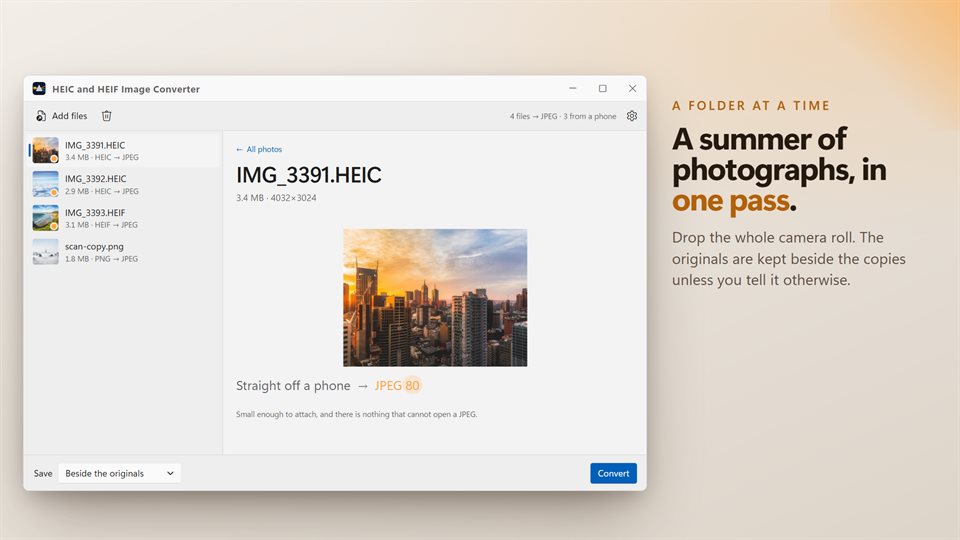Select IMG_3392.HEIC thumbnail in file list

coord(45,184)
